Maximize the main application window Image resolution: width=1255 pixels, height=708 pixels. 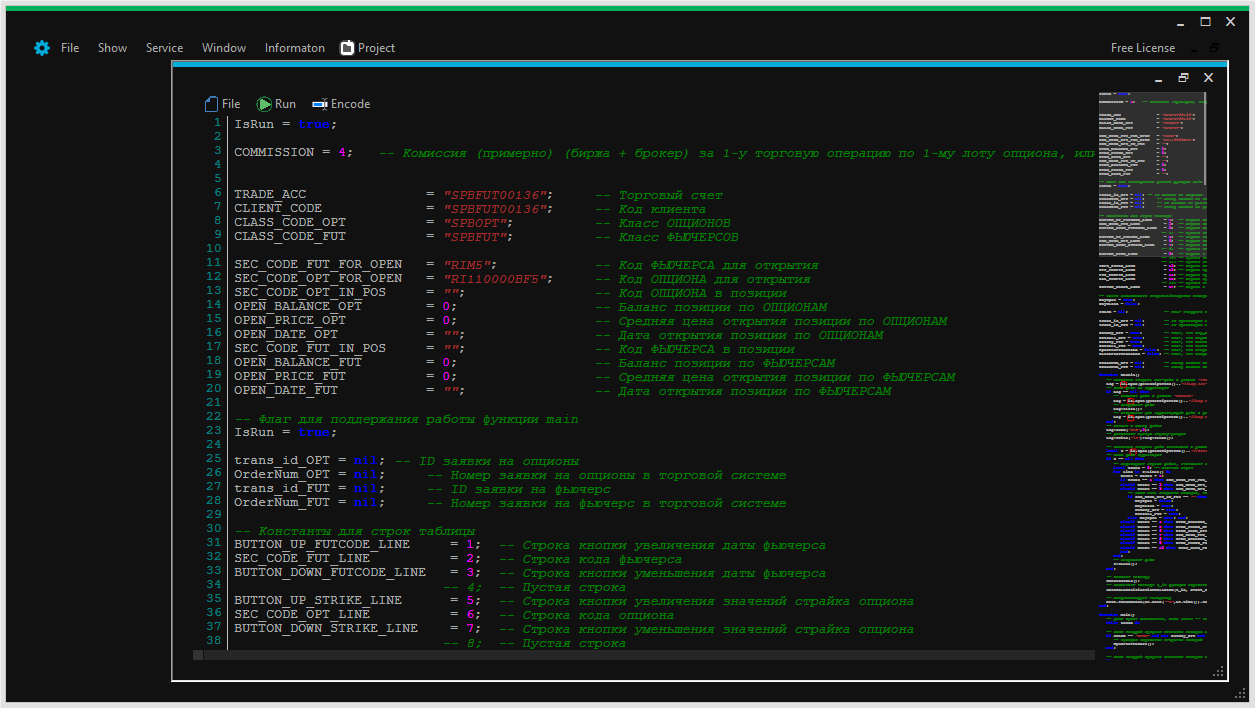coord(1206,21)
